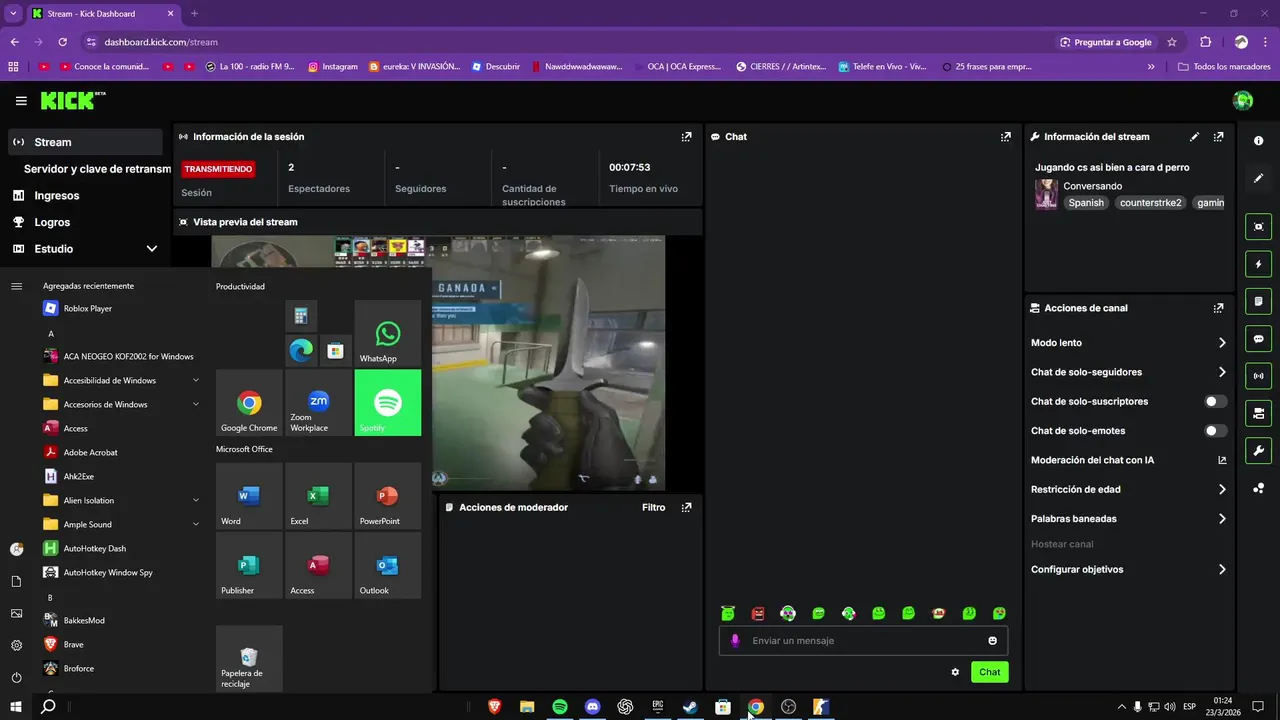Launch the WhatsApp tile in Start menu
Image resolution: width=1280 pixels, height=720 pixels.
click(388, 333)
